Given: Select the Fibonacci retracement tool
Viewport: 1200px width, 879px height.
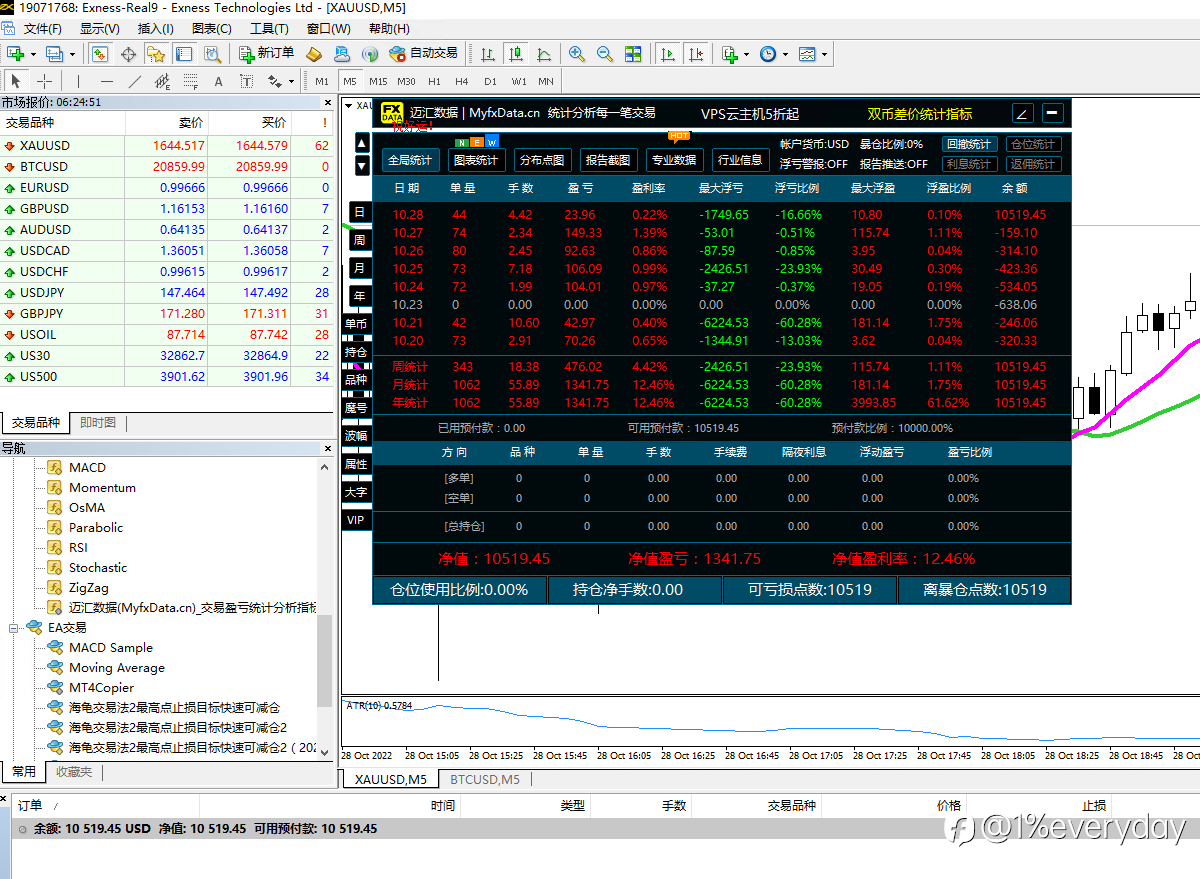Looking at the screenshot, I should click(x=191, y=81).
